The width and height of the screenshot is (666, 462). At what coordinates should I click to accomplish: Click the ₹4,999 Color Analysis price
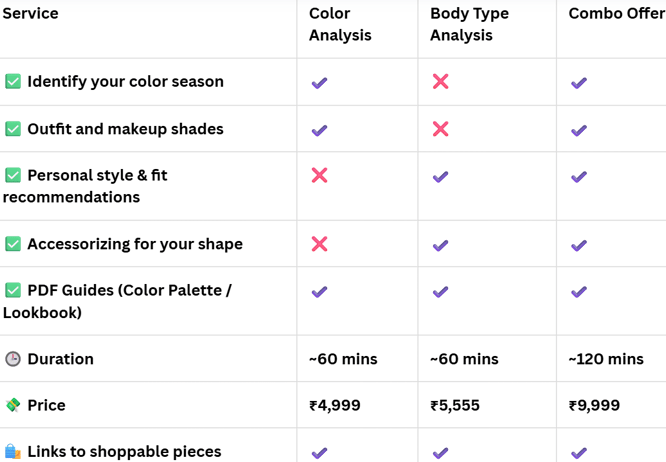(335, 405)
